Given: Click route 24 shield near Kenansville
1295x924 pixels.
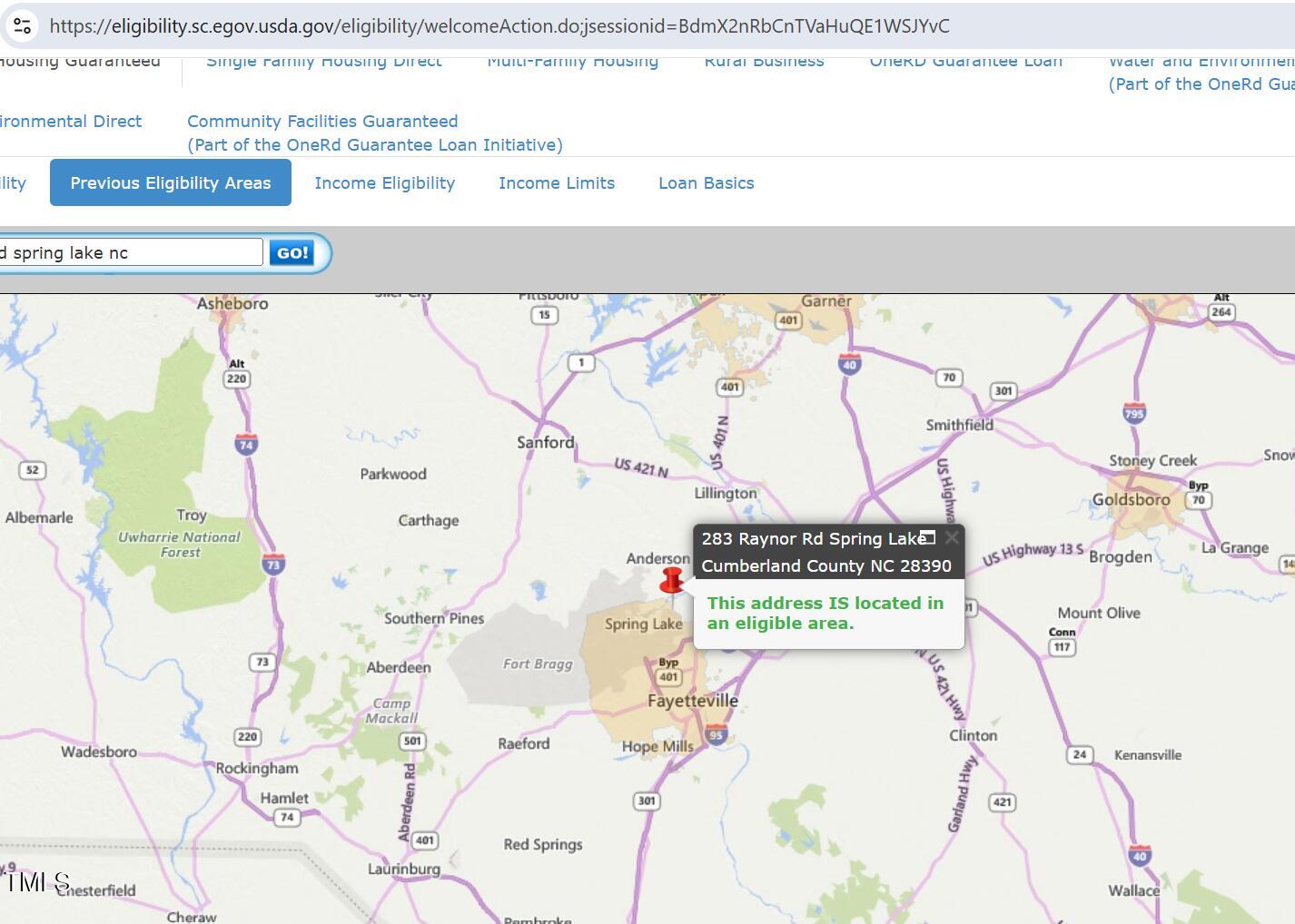Looking at the screenshot, I should pos(1080,754).
